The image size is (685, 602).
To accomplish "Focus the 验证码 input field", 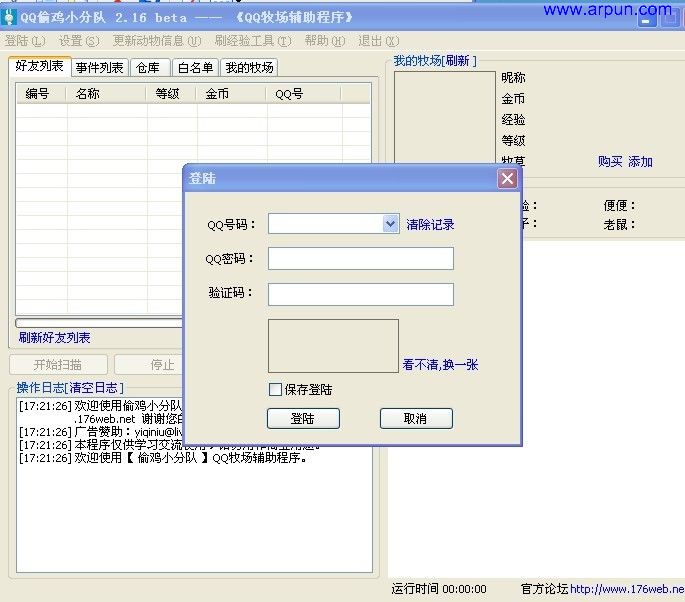I will point(360,294).
